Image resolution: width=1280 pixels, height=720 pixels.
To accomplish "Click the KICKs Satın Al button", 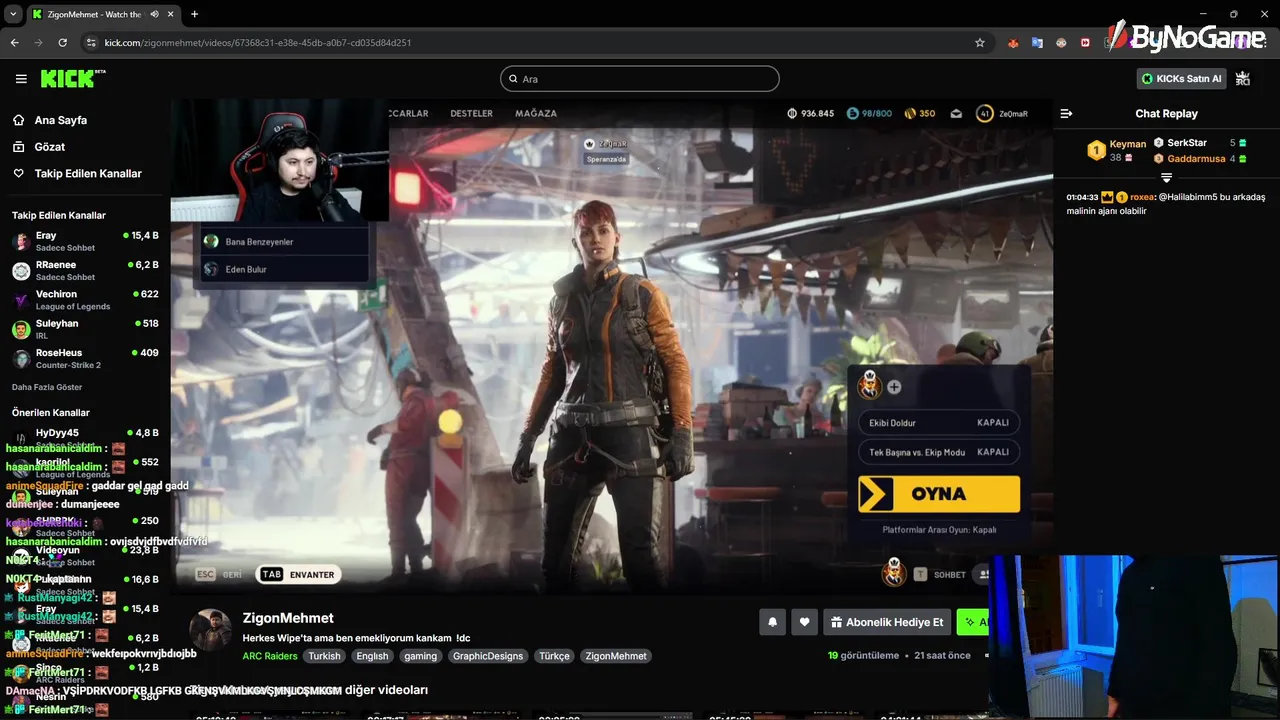I will [x=1181, y=78].
